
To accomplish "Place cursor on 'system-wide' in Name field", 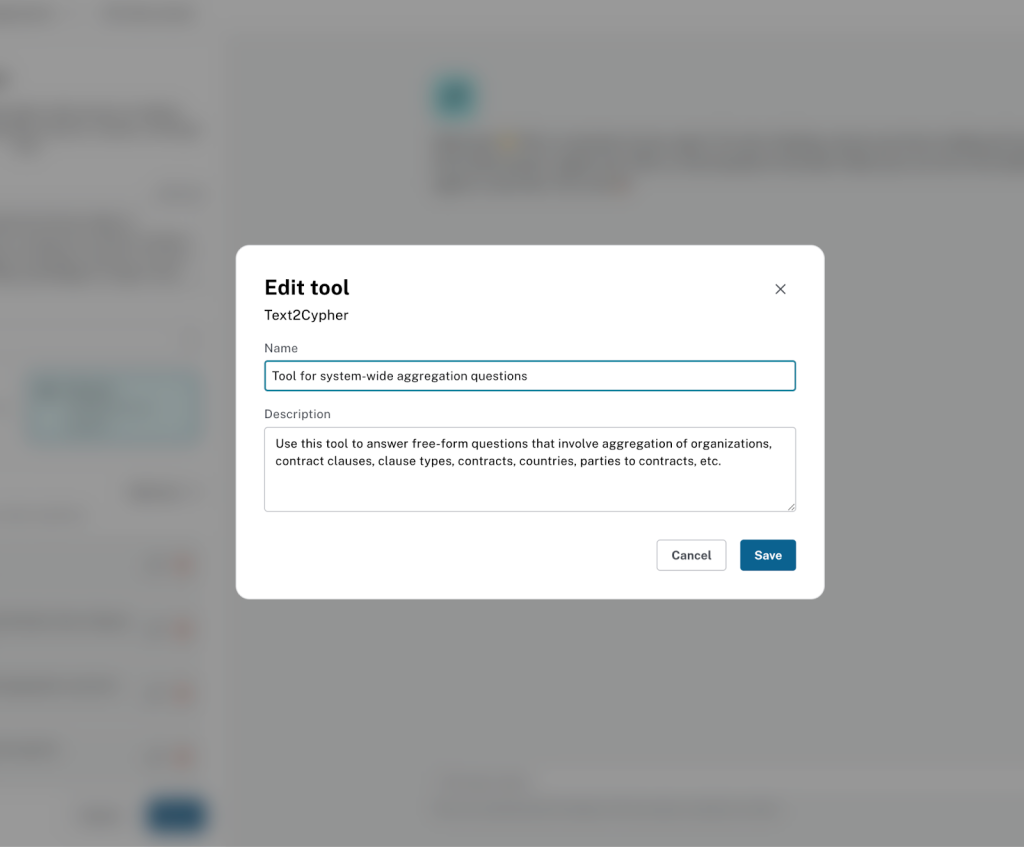I will point(356,376).
